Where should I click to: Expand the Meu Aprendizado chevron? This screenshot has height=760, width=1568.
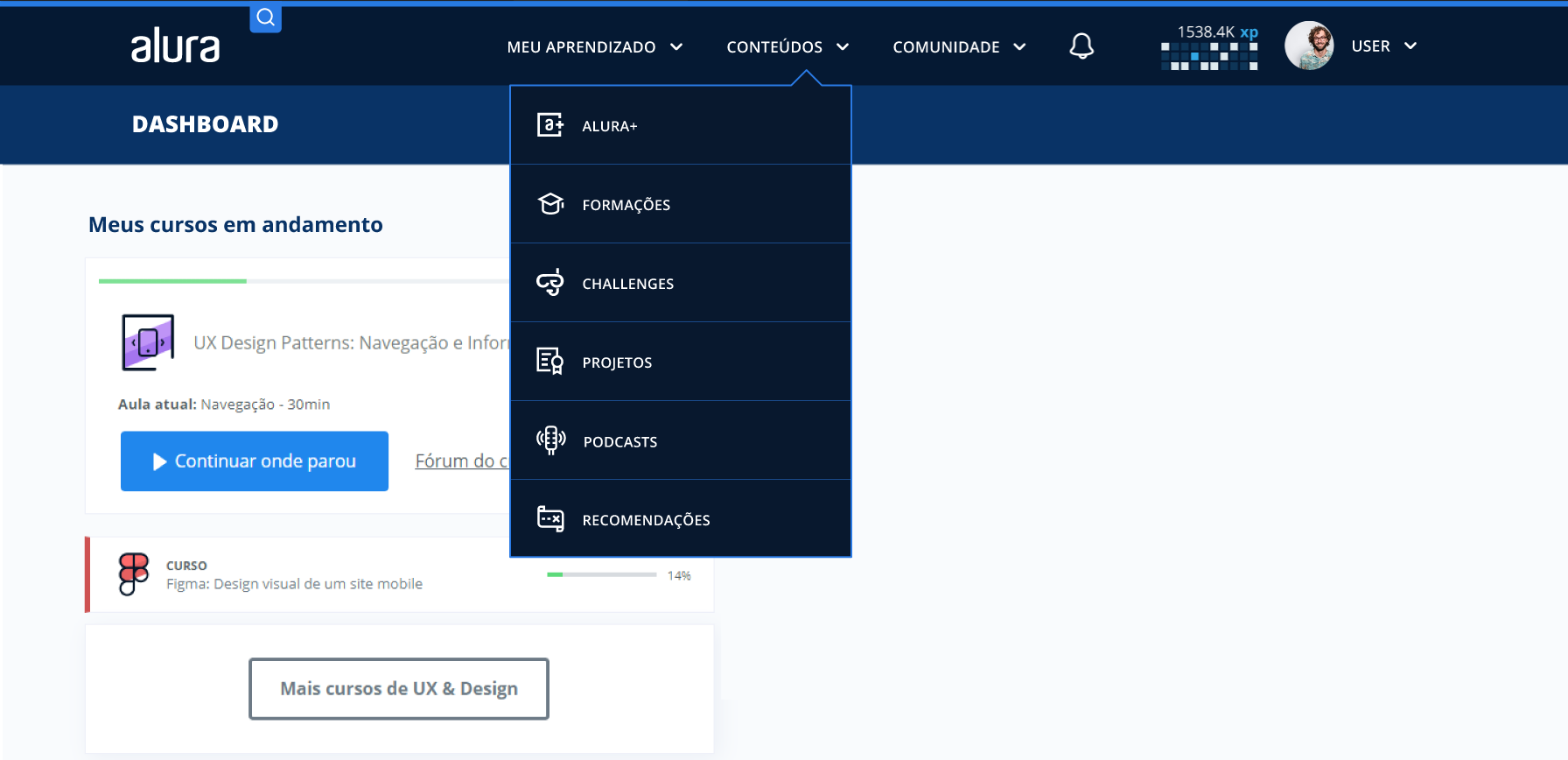click(x=676, y=46)
